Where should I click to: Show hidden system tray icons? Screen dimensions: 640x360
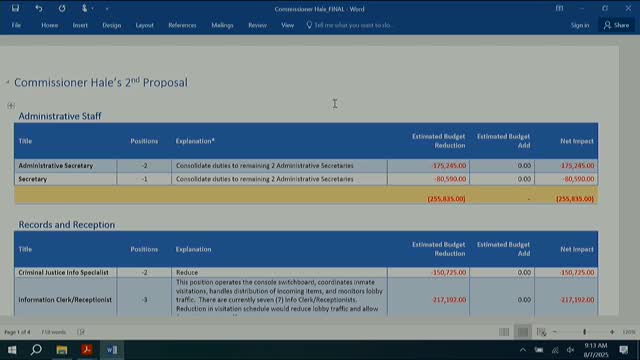[523, 350]
